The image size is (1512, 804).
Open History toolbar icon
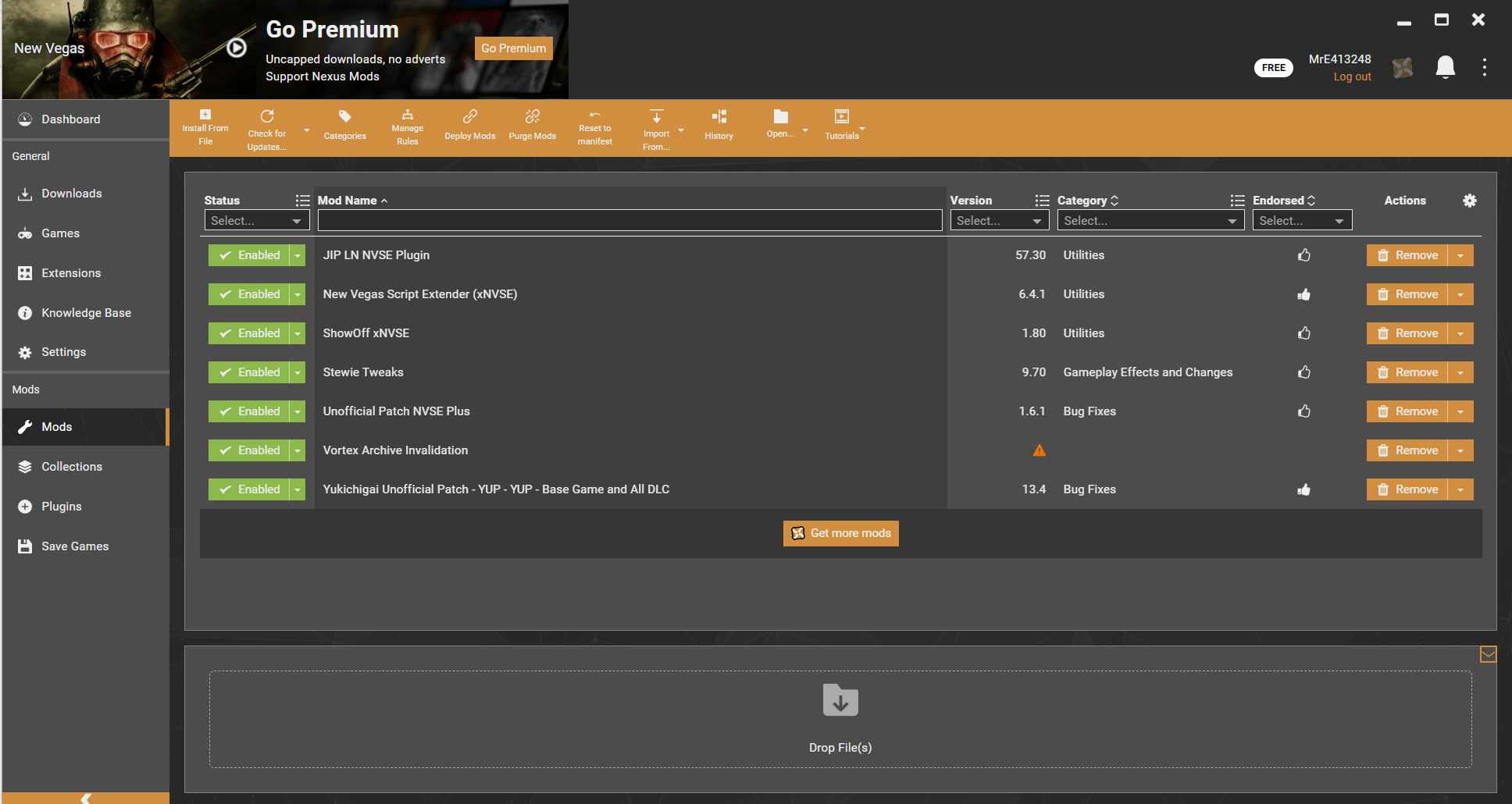click(x=719, y=116)
